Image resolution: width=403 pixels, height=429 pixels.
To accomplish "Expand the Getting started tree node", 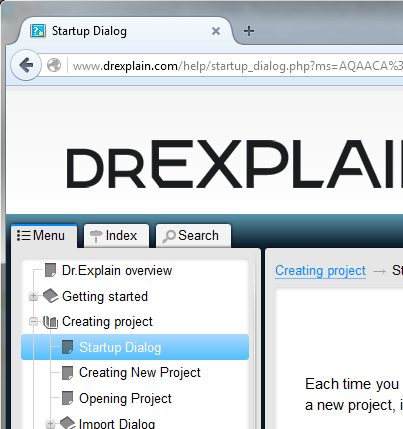I will point(33,296).
